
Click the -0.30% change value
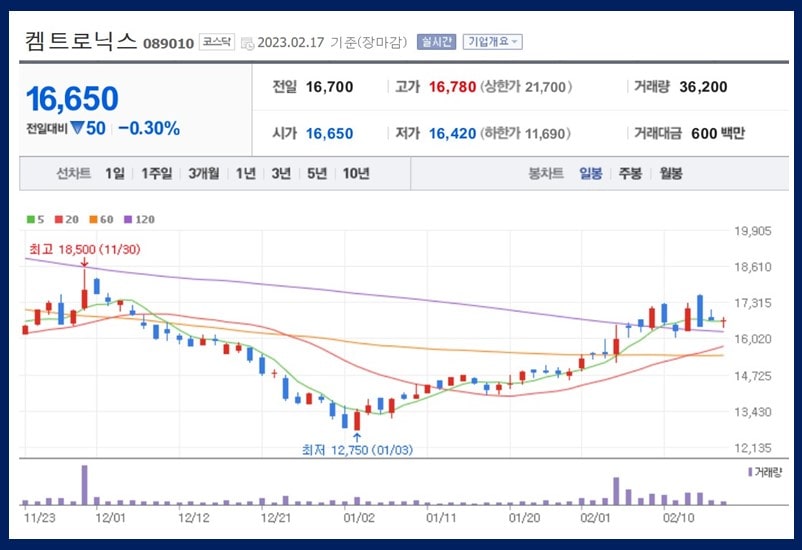click(149, 128)
